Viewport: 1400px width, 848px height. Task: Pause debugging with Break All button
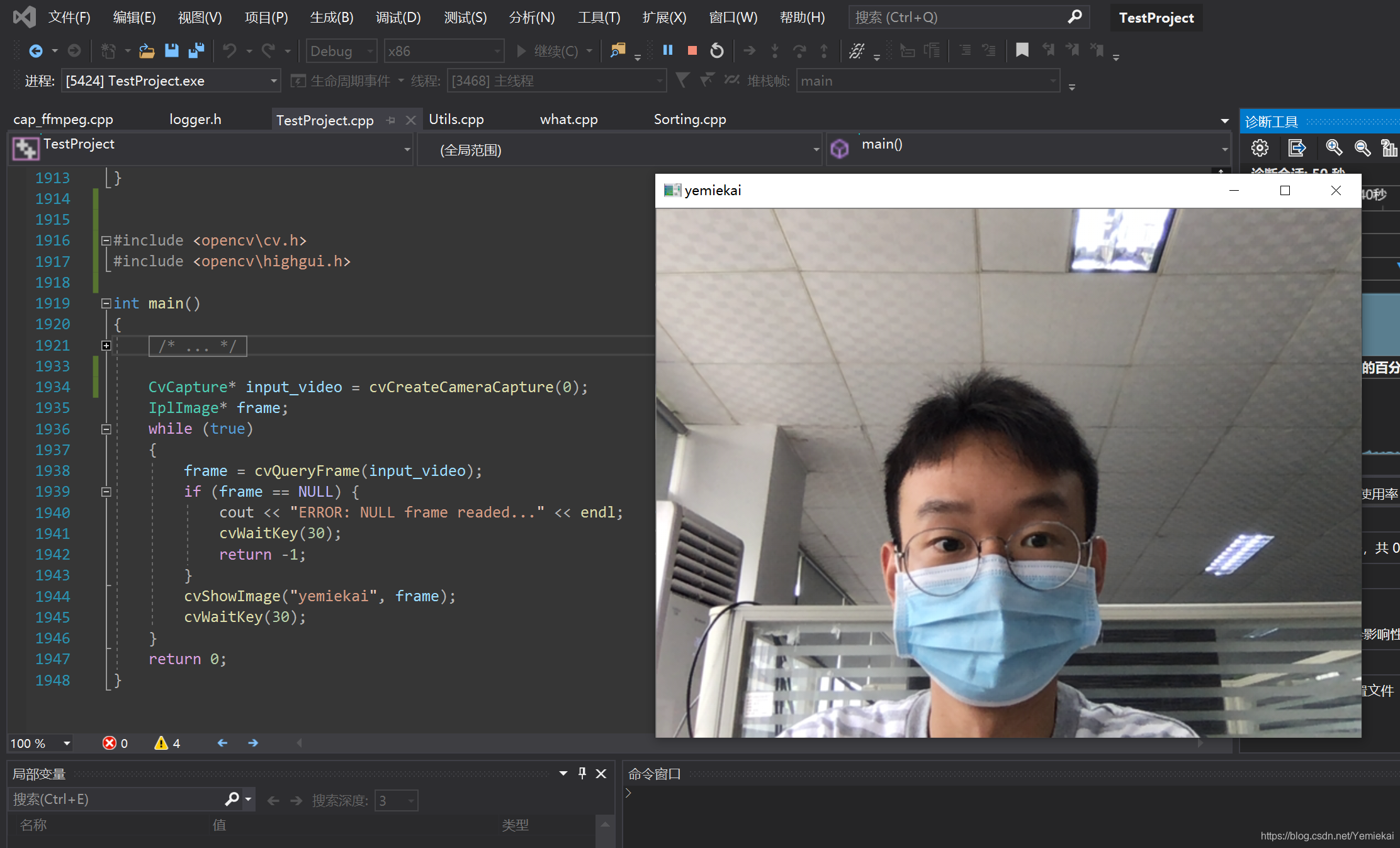(x=668, y=50)
